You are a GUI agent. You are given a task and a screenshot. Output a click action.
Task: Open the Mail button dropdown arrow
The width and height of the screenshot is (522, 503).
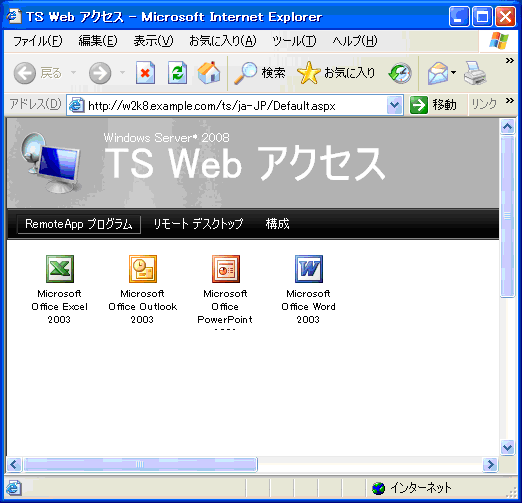[x=453, y=72]
